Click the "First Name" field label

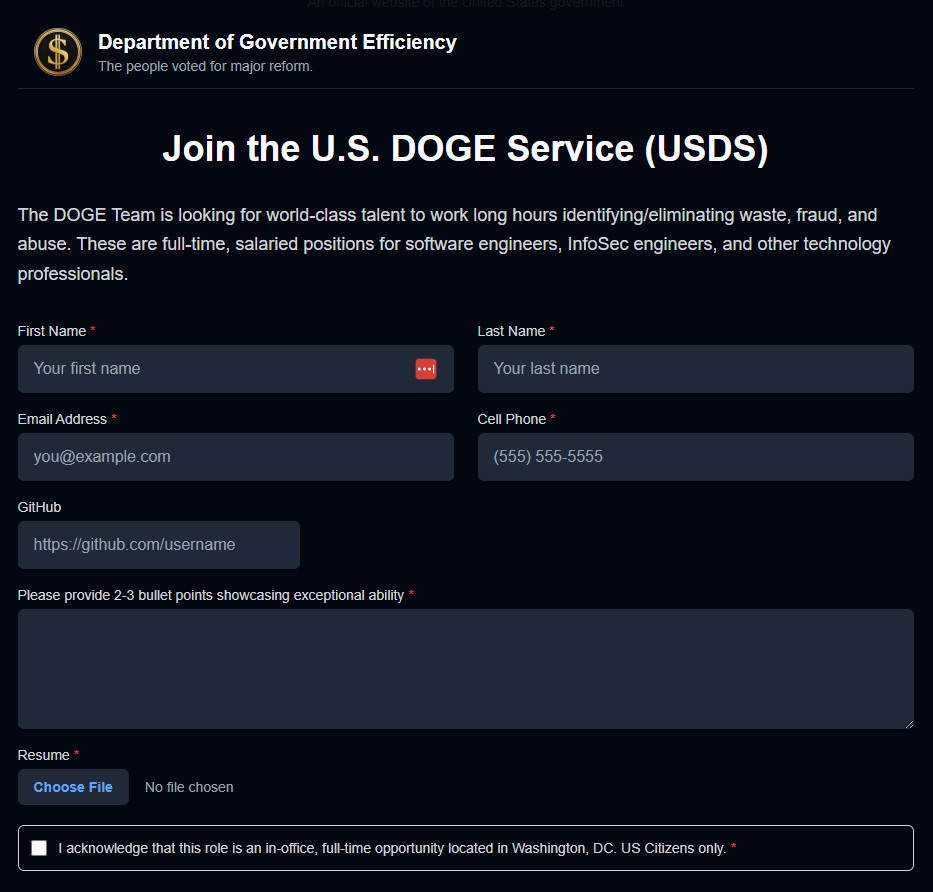pos(52,331)
